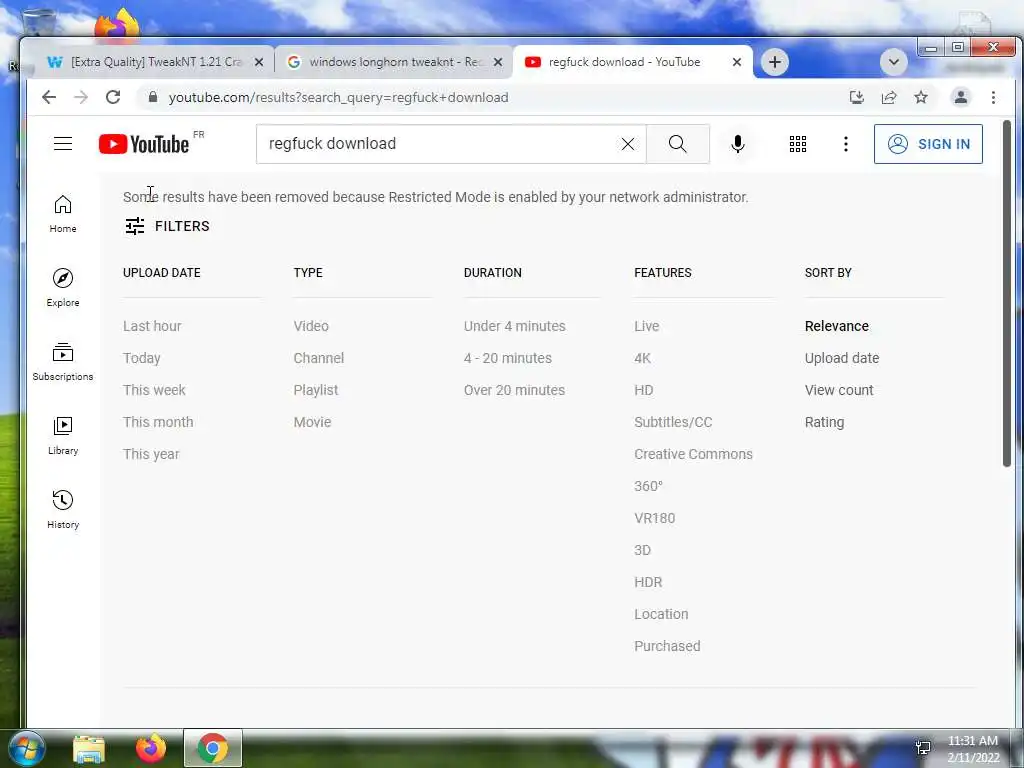Open Explore in the sidebar
The image size is (1024, 768).
63,288
